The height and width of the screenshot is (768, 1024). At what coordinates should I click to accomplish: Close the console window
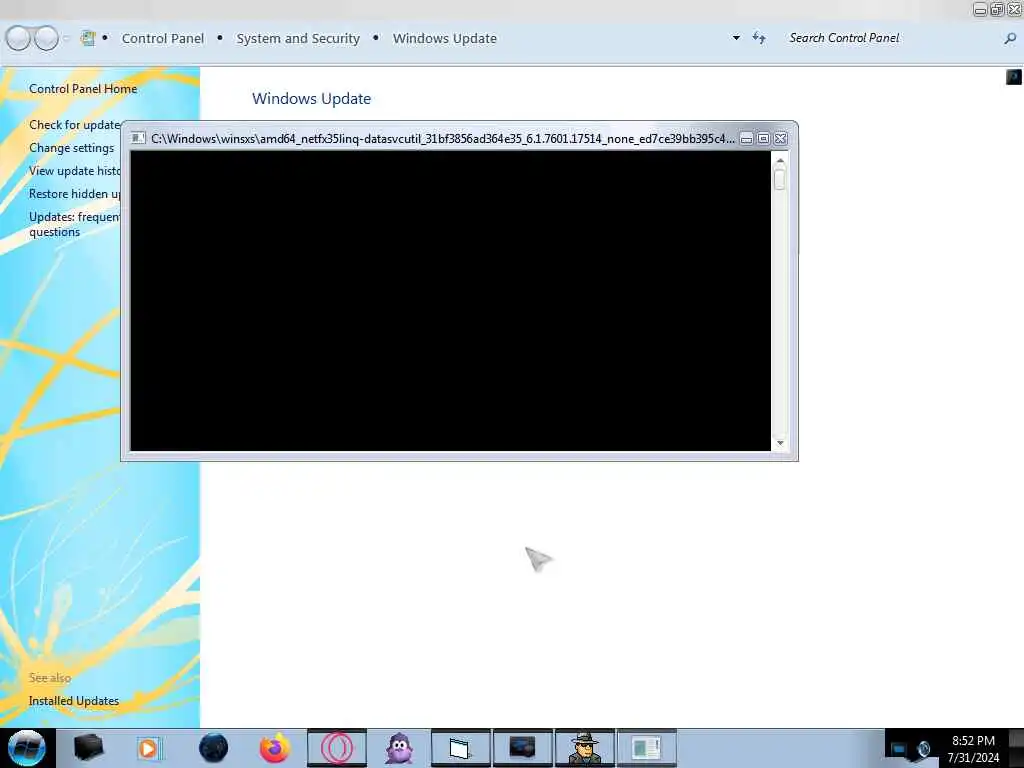click(780, 138)
